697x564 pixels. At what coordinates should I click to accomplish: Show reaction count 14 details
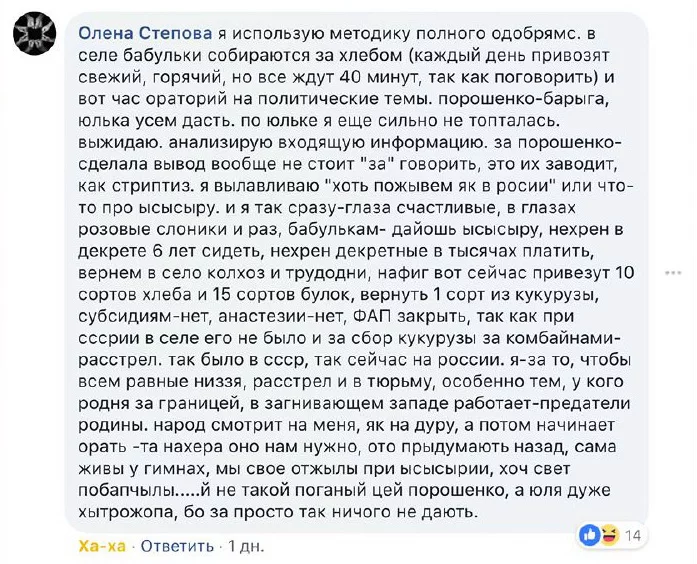tap(632, 536)
